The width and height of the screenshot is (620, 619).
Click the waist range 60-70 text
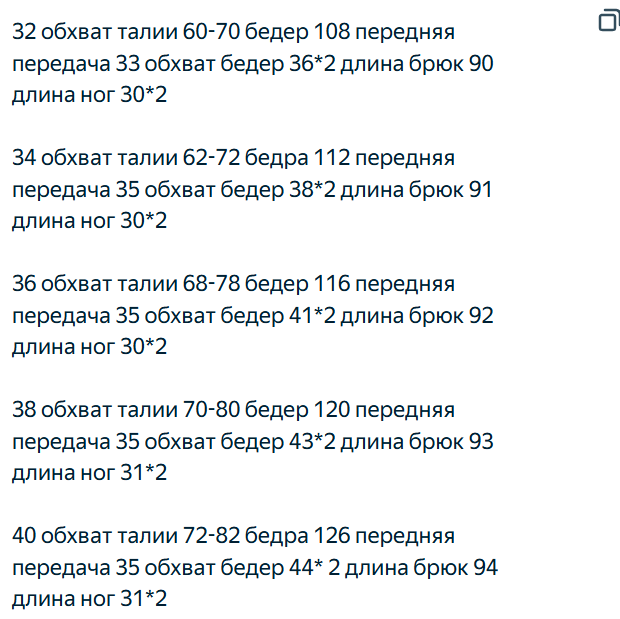coord(211,32)
